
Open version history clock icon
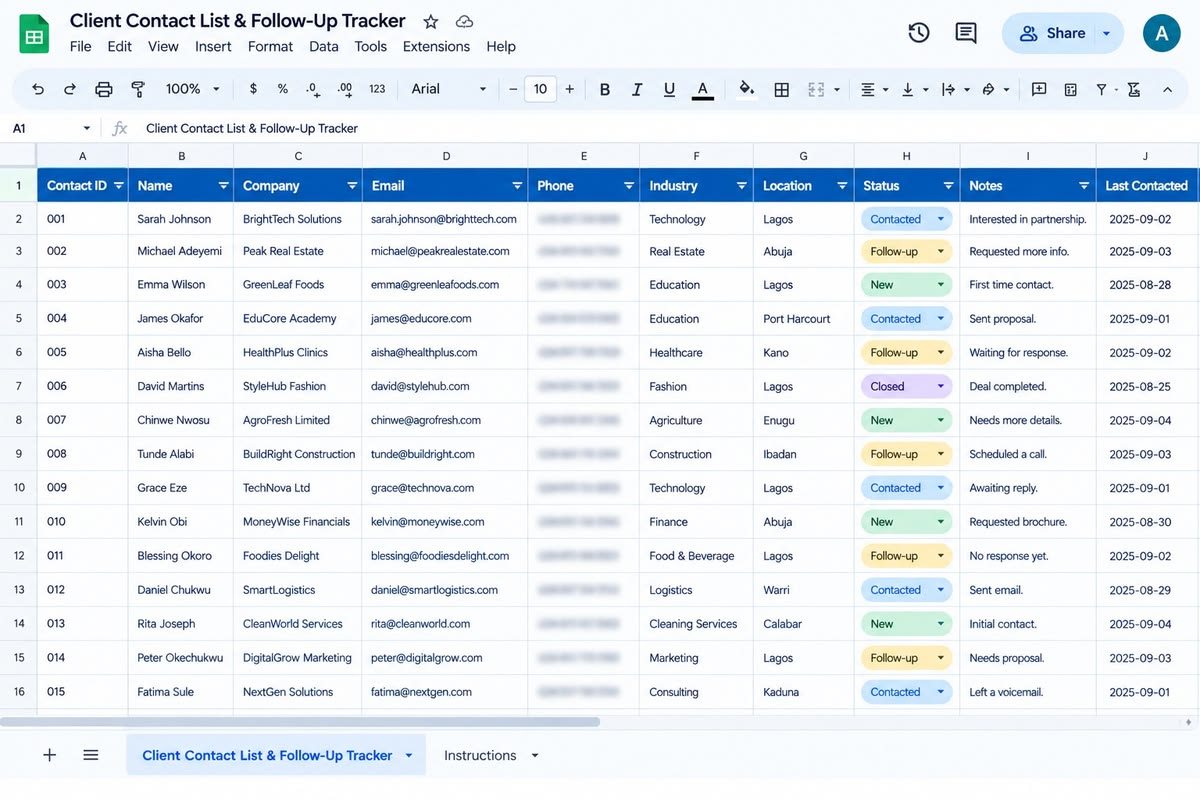pyautogui.click(x=919, y=33)
